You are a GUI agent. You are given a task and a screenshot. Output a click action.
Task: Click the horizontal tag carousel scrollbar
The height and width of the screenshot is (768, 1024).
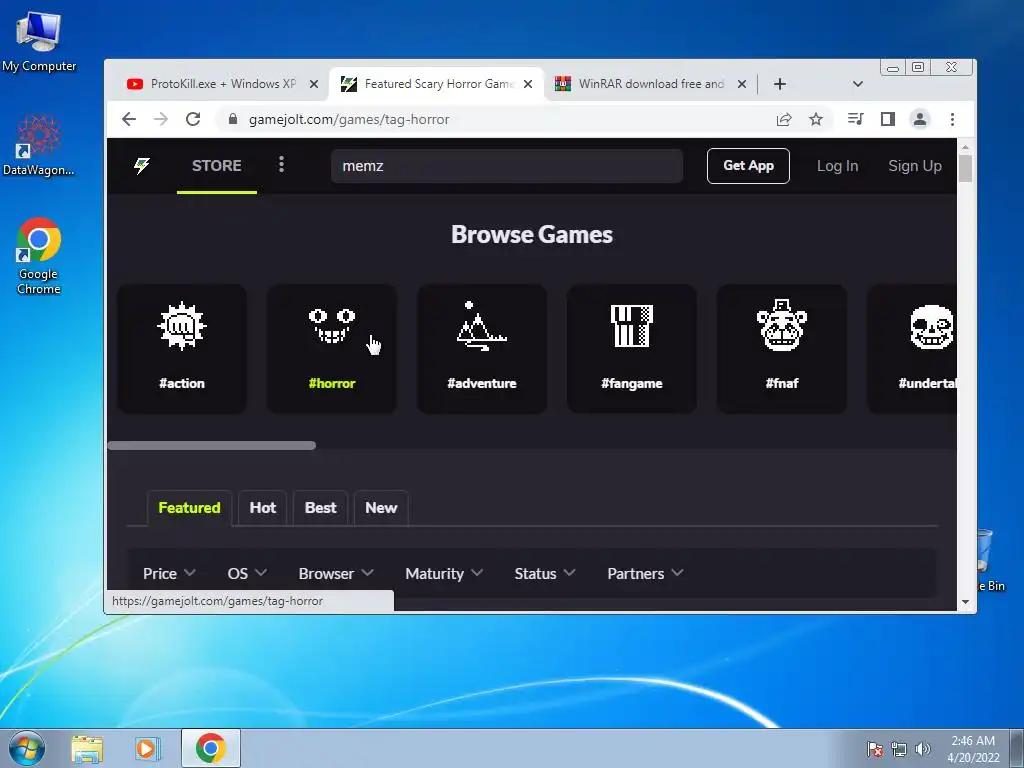(212, 445)
